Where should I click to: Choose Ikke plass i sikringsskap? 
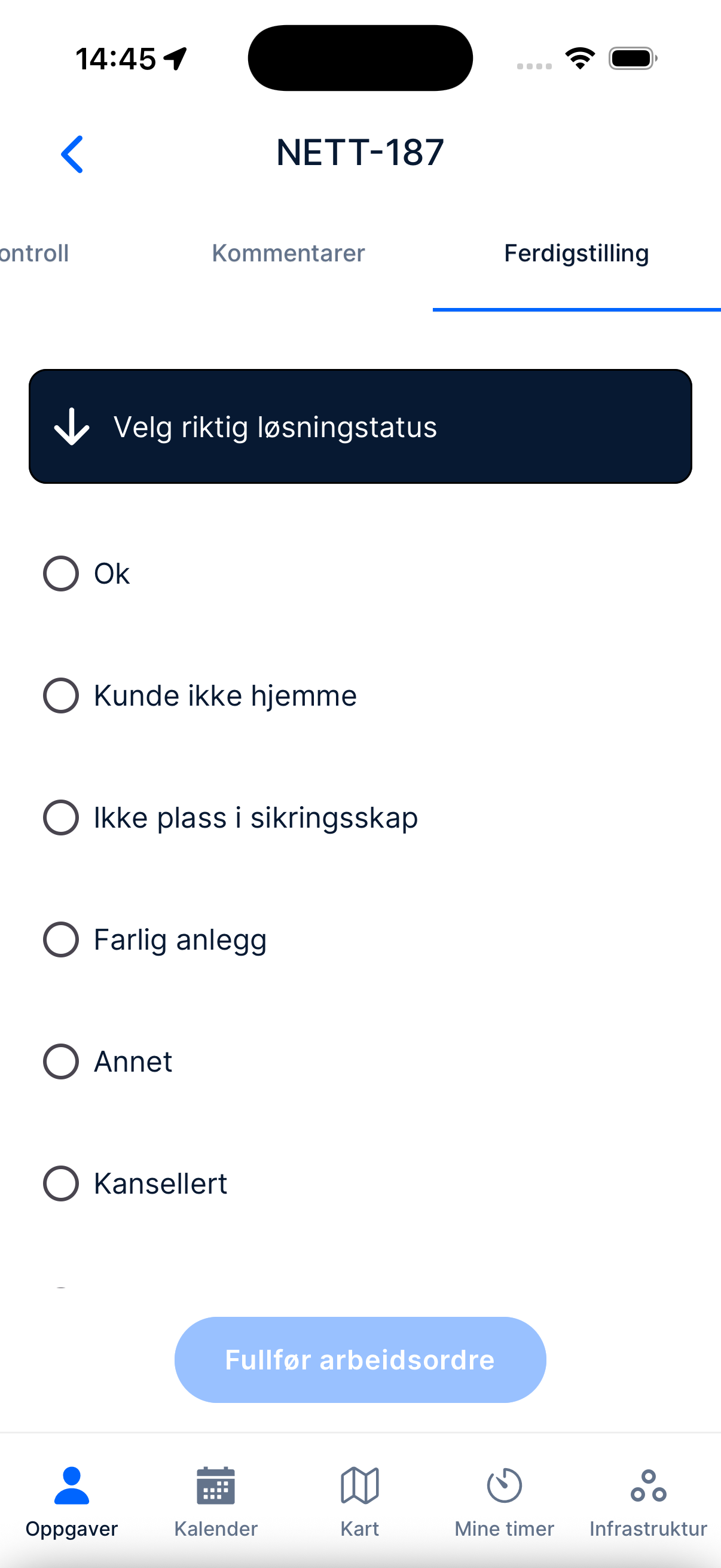point(61,817)
